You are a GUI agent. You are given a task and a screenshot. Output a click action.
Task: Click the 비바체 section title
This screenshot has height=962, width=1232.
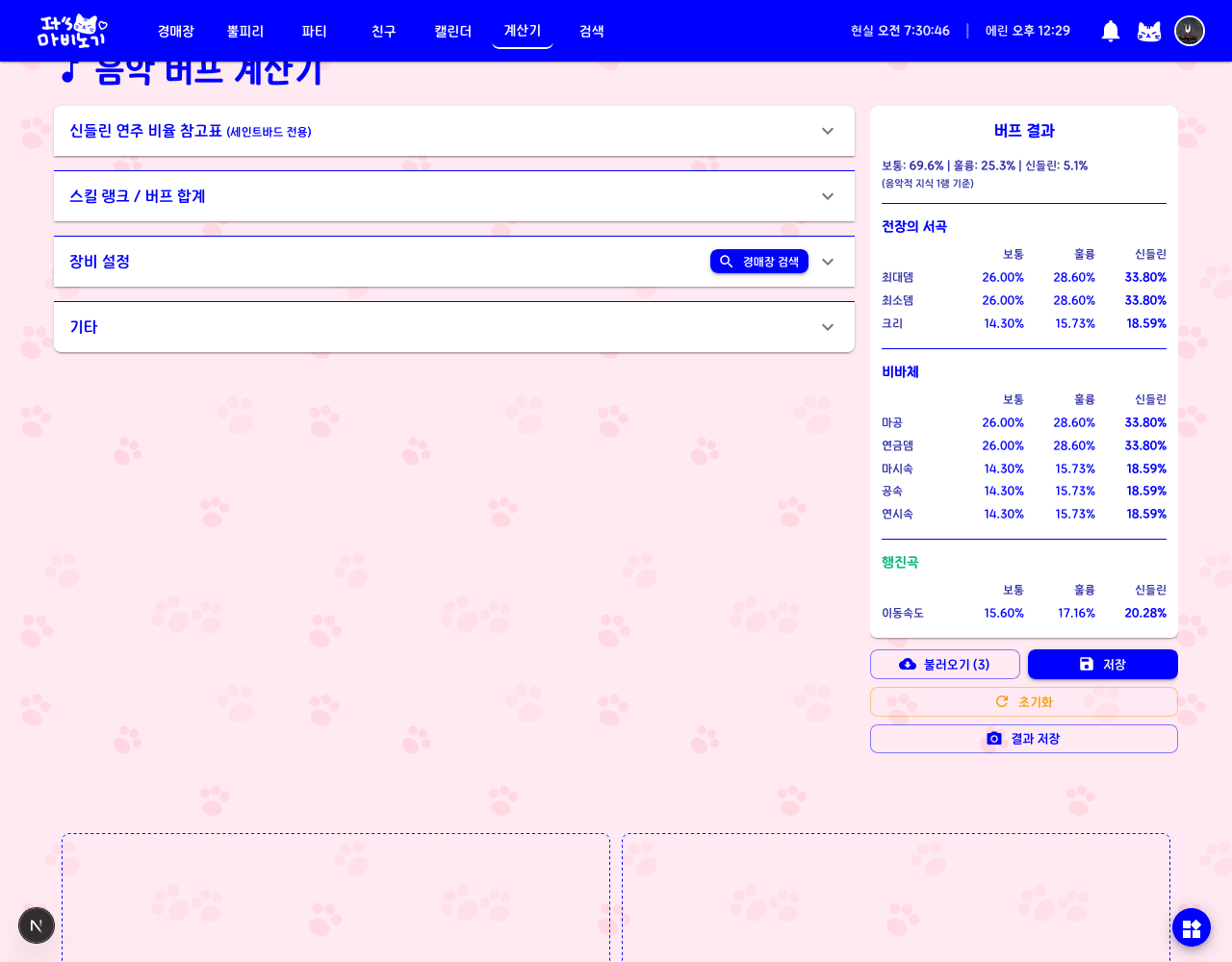900,372
